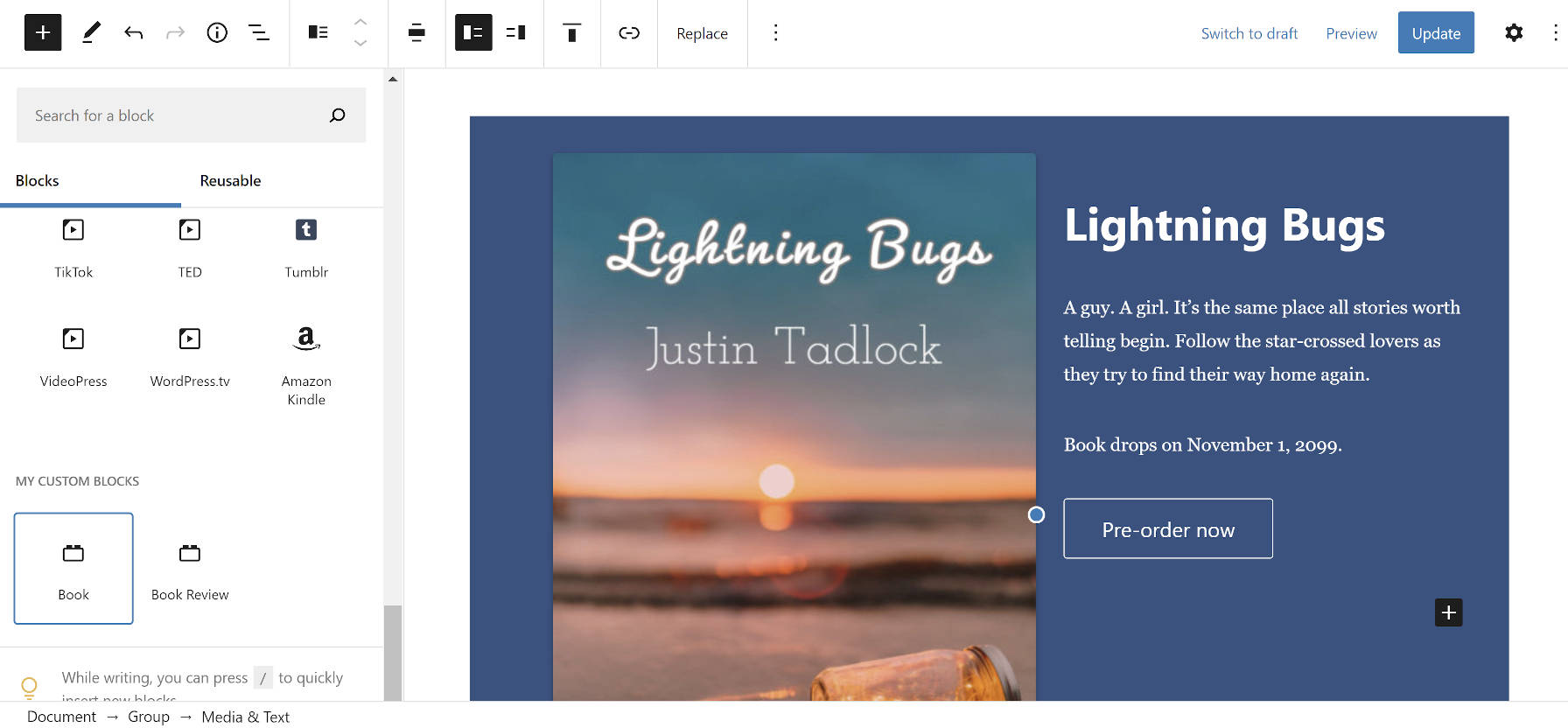Click the Switch to draft link
Screen dimensions: 1568x728
coord(1249,33)
